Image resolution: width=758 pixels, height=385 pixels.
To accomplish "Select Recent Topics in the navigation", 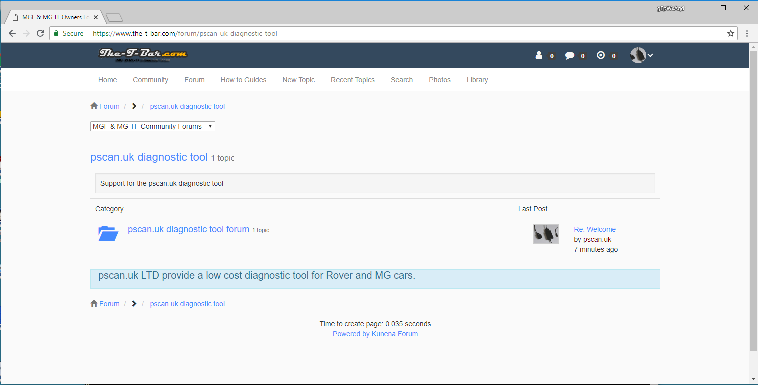I will pos(352,80).
